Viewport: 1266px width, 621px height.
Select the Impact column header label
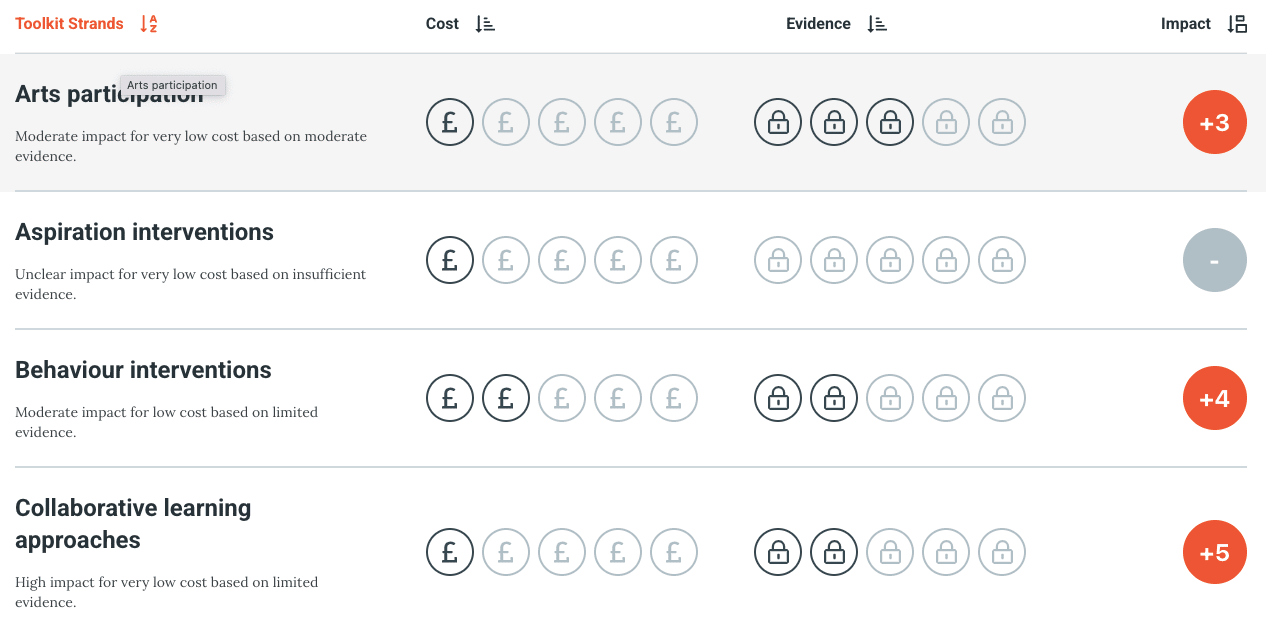[1186, 24]
